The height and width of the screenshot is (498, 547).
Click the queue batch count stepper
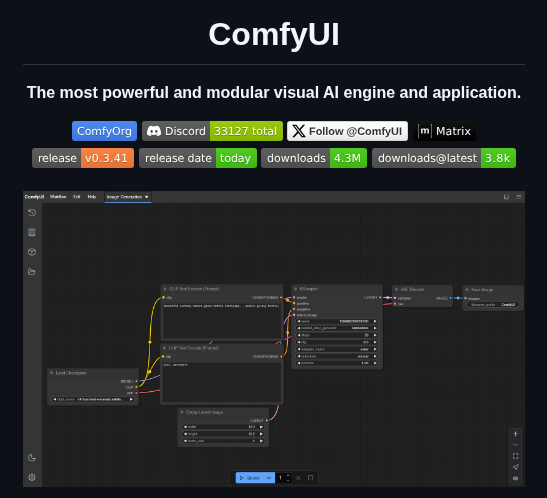288,478
